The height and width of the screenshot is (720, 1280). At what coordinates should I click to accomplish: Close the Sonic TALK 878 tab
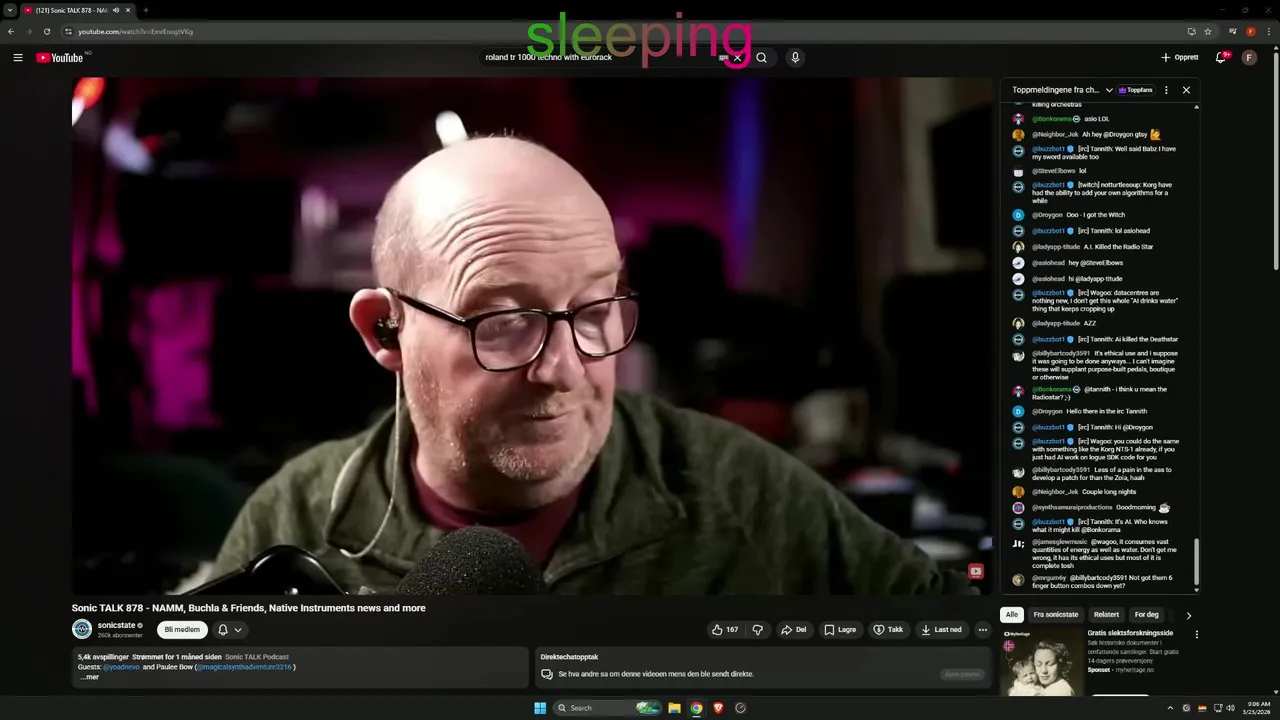coord(130,10)
